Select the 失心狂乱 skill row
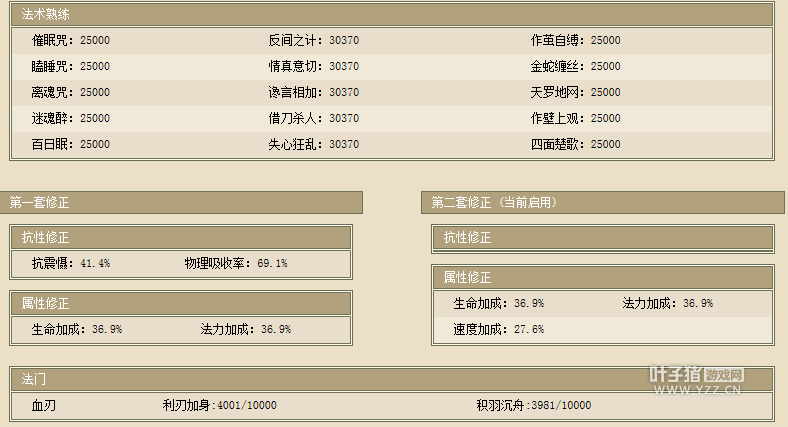The width and height of the screenshot is (788, 427). (313, 144)
